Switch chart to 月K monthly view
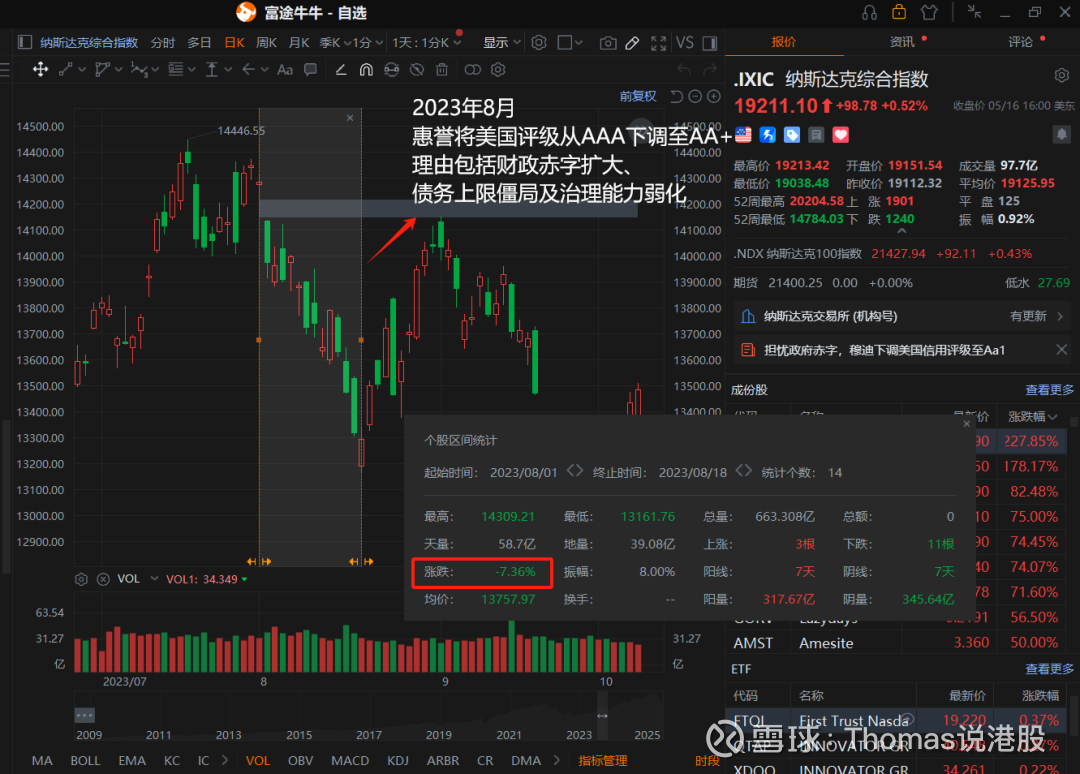This screenshot has width=1080, height=774. pyautogui.click(x=299, y=43)
